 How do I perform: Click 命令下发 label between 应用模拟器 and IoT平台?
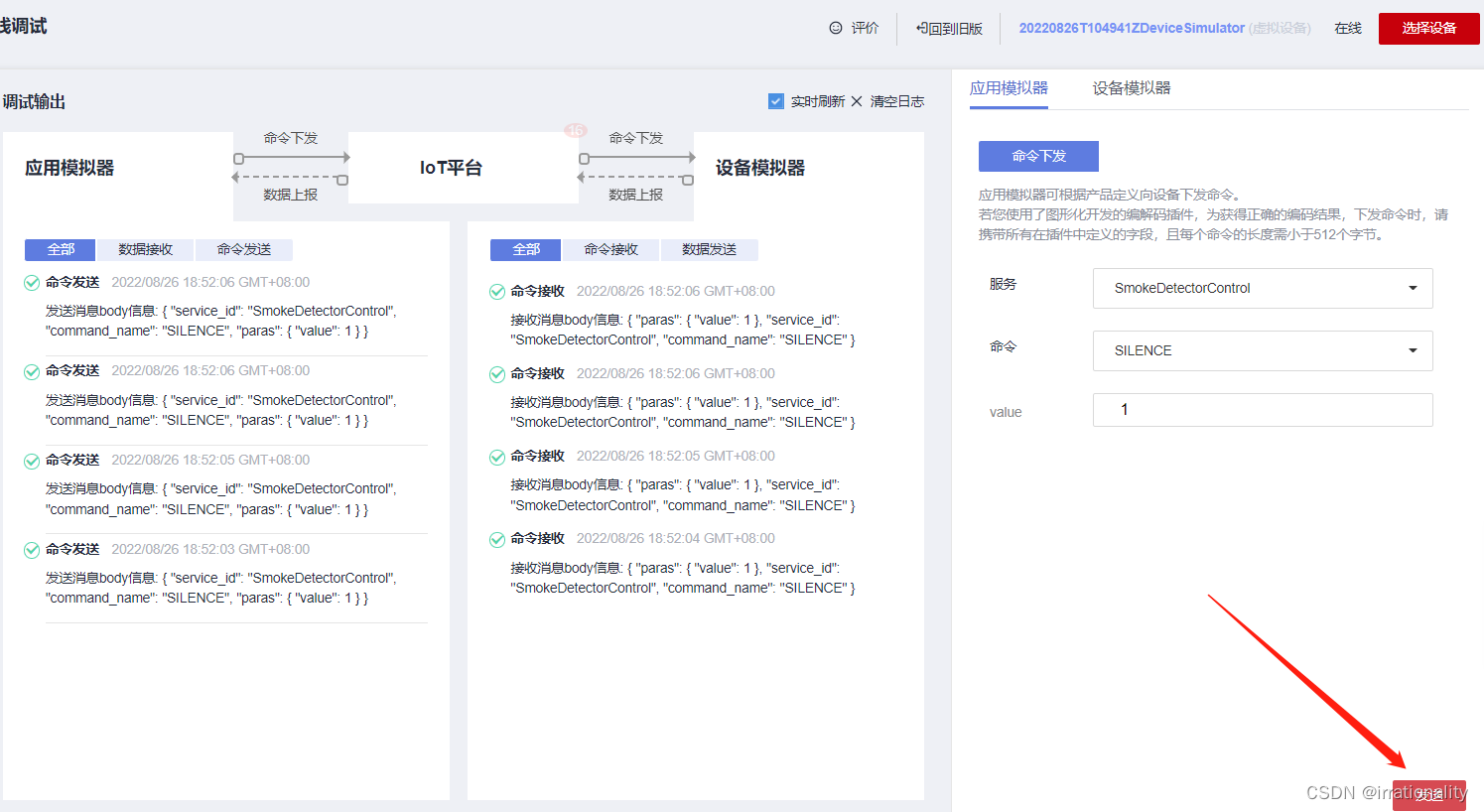pos(291,138)
